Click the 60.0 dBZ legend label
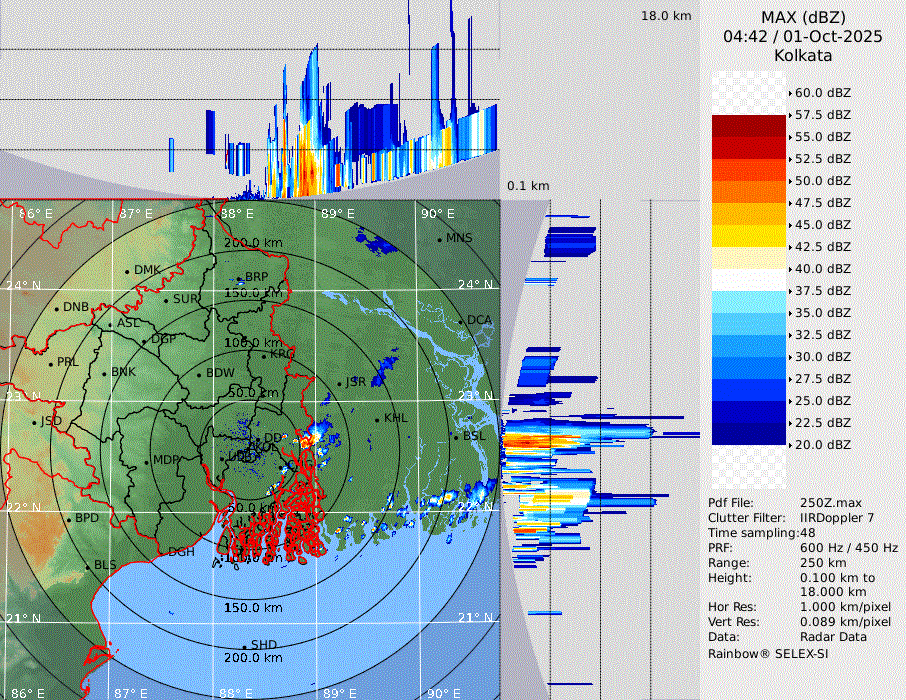Screen dimensions: 906x700 coord(822,92)
